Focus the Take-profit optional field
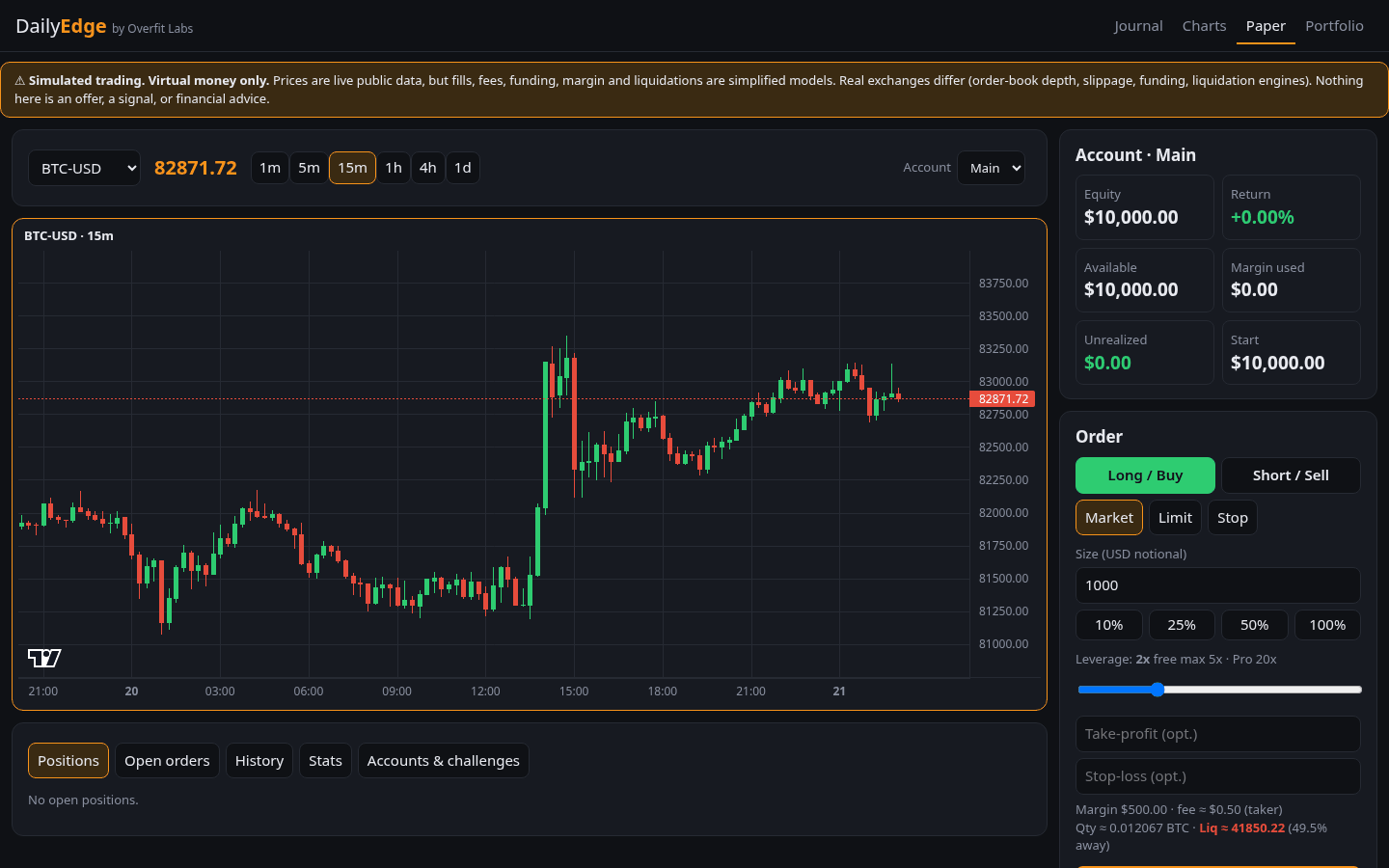 tap(1218, 734)
